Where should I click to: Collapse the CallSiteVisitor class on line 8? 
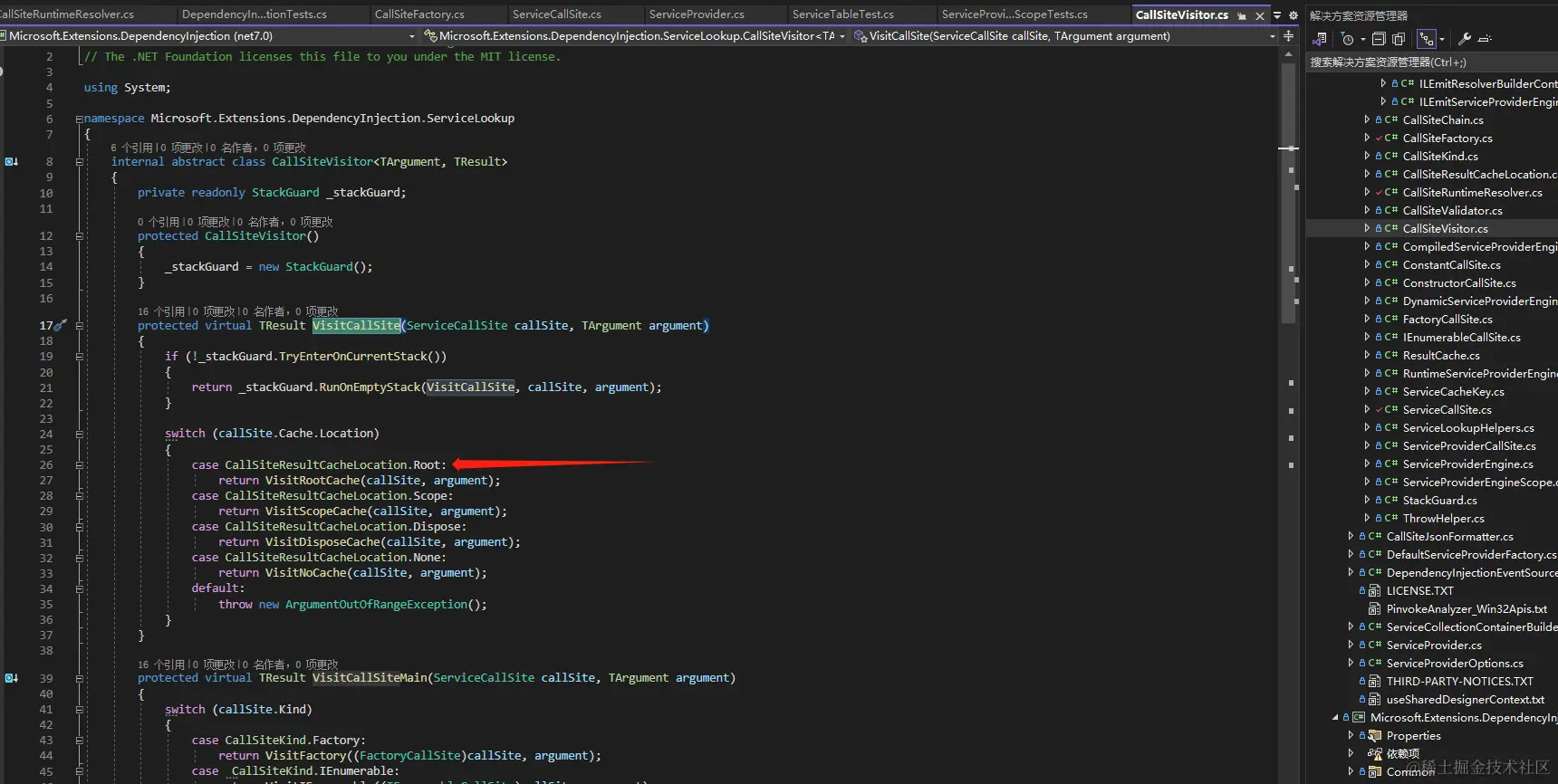tap(79, 162)
